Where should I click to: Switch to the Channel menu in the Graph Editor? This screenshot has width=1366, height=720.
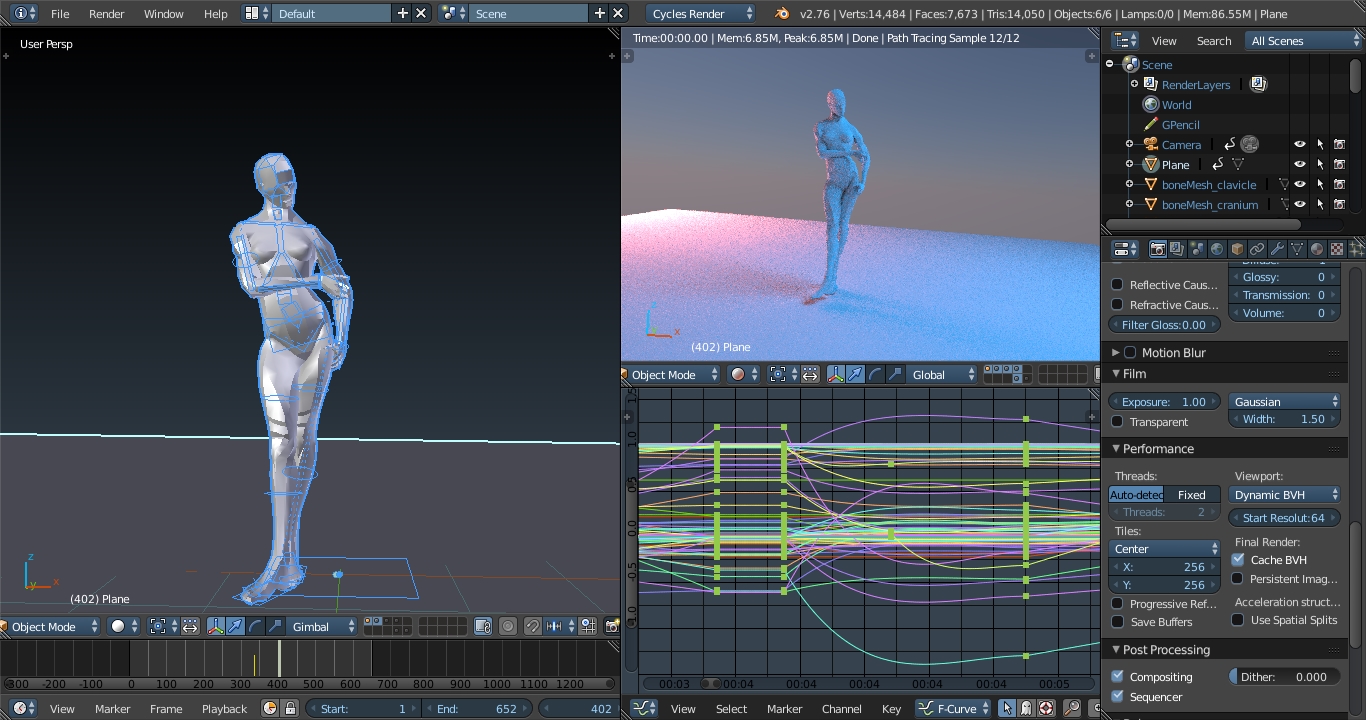click(842, 708)
